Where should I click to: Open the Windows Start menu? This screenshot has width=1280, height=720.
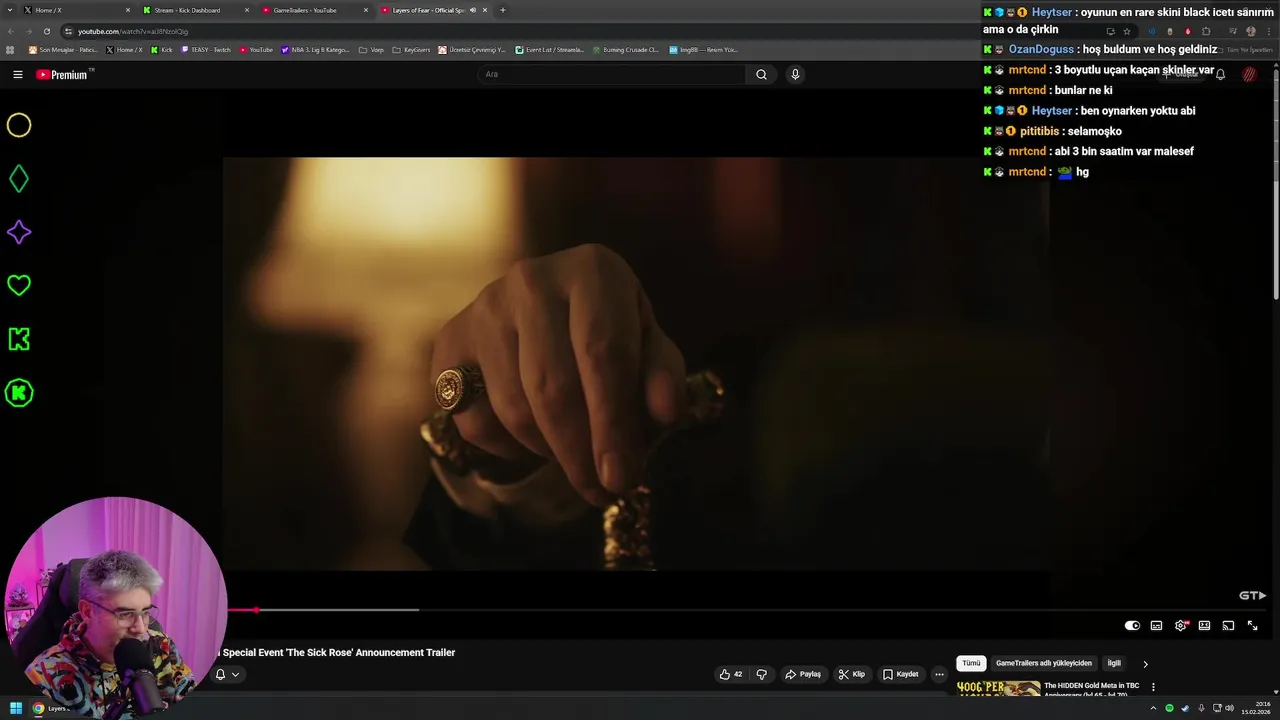coord(16,708)
